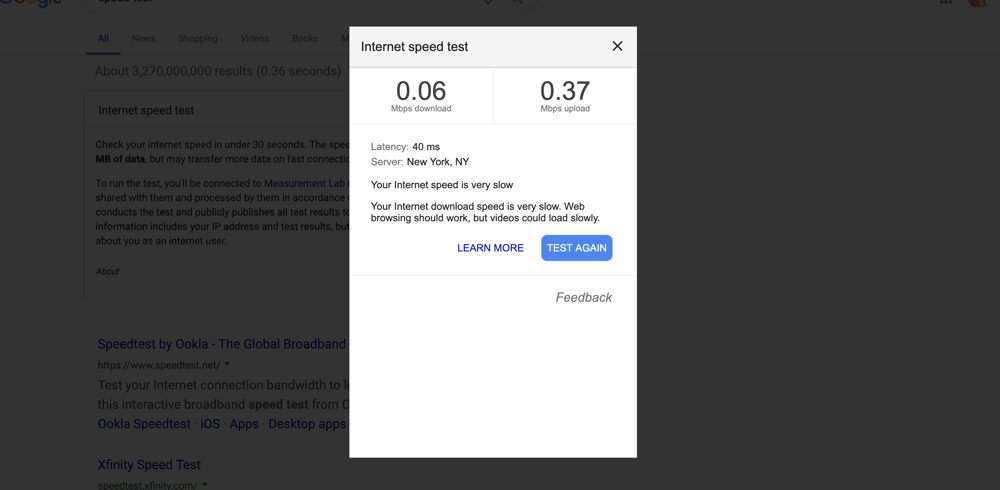This screenshot has height=490, width=1000.
Task: Close the Internet speed test dialog
Action: point(617,46)
